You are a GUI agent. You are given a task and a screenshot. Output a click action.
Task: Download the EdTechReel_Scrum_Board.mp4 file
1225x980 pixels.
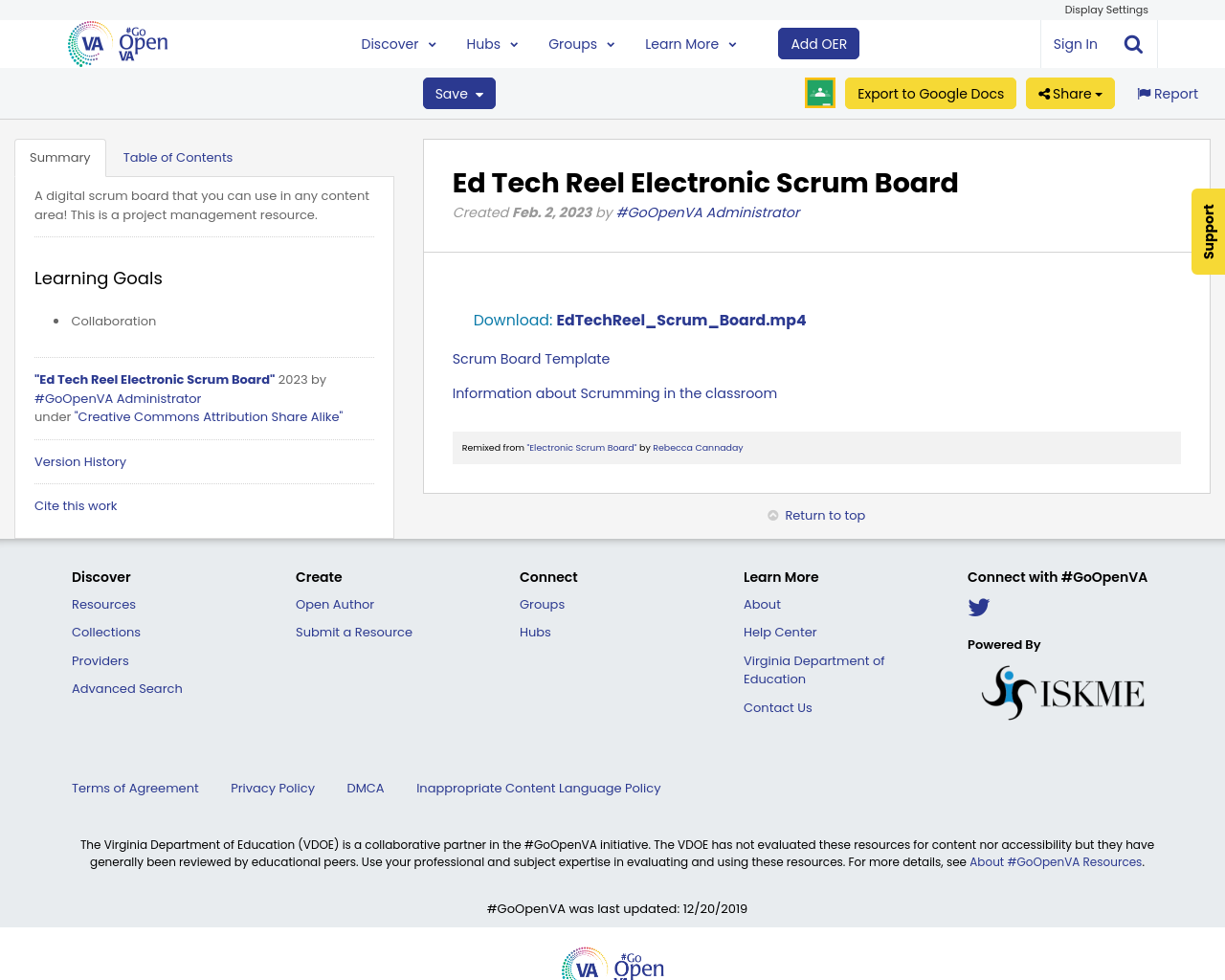(x=680, y=319)
